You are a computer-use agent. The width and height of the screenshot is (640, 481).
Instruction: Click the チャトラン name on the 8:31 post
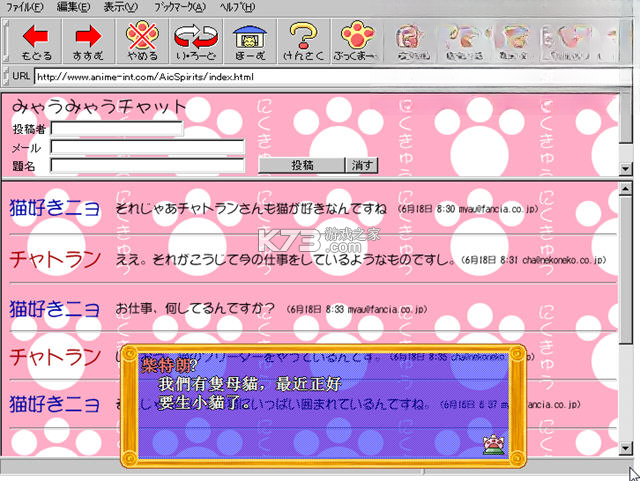tap(55, 259)
